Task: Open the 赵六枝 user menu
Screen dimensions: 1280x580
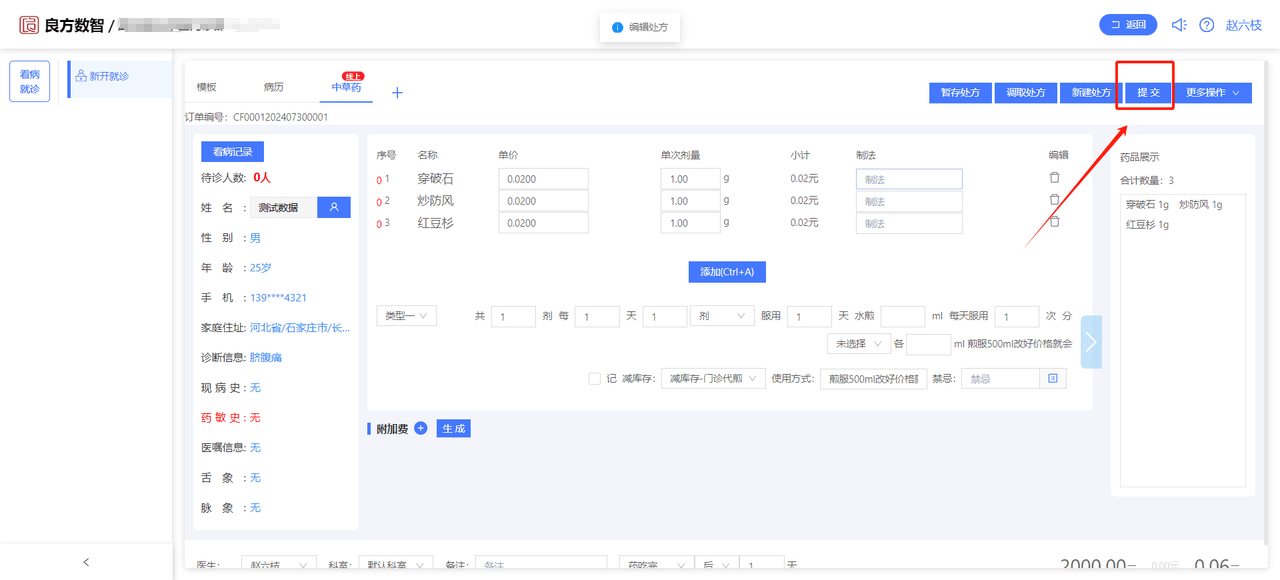Action: [x=1243, y=25]
